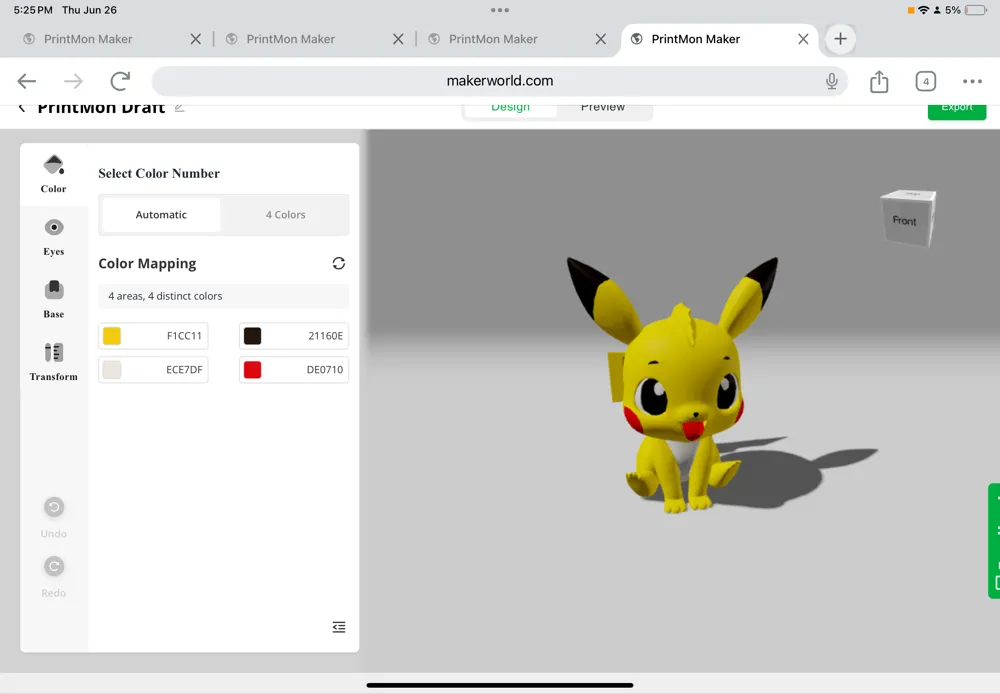
Task: Open the browser share icon
Action: pos(879,81)
